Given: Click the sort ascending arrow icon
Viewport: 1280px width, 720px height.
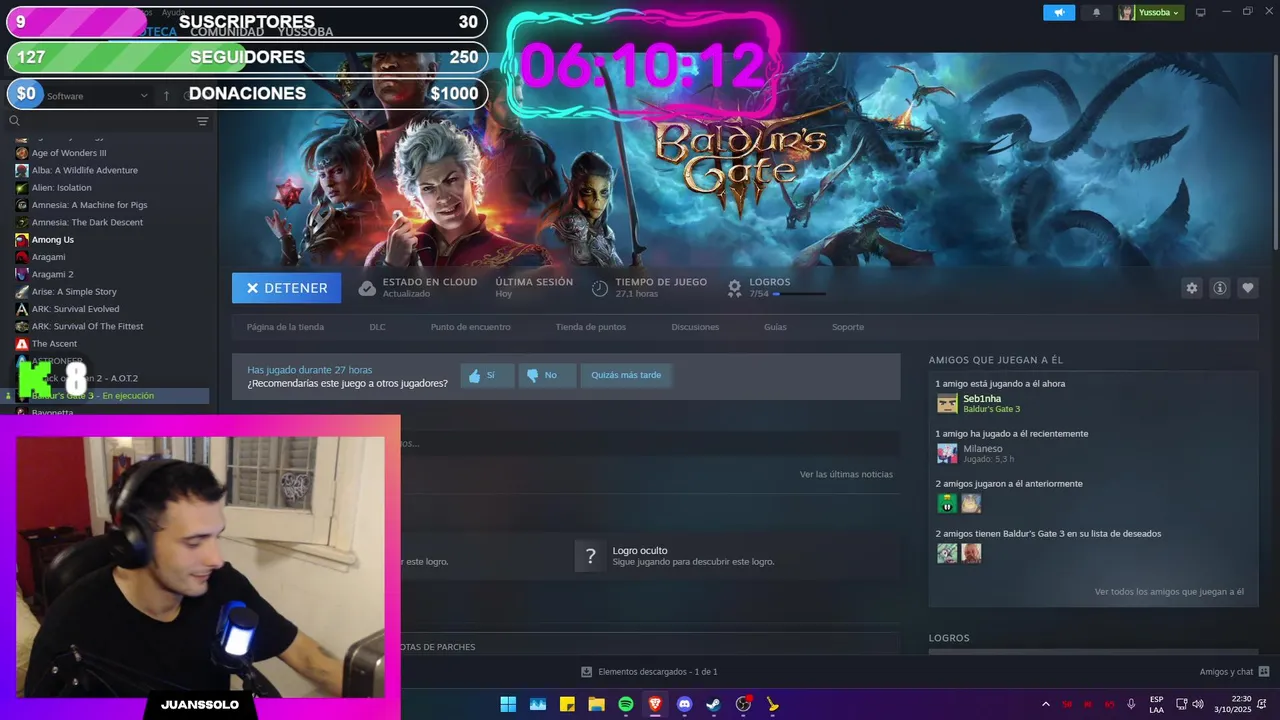Looking at the screenshot, I should (166, 96).
